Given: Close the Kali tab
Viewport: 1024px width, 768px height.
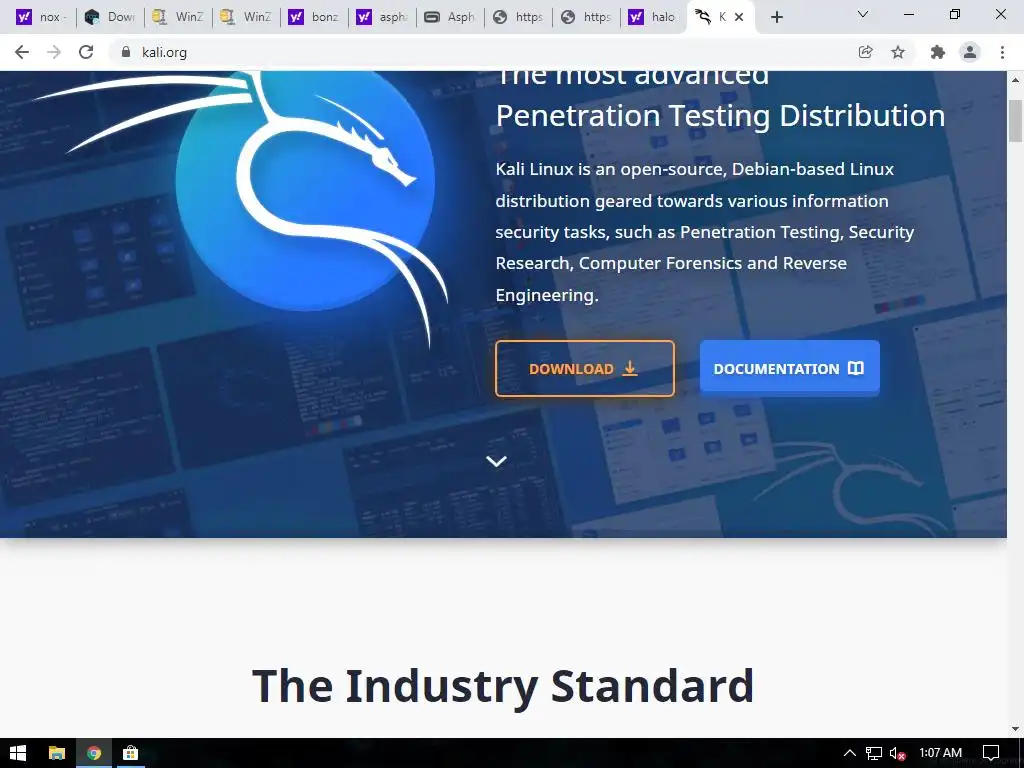Looking at the screenshot, I should (739, 17).
